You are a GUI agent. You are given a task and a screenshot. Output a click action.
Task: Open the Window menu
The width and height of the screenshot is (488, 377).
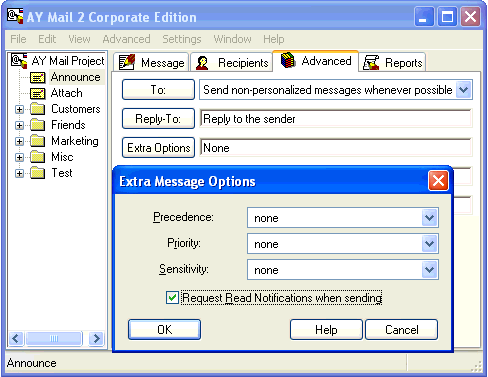(232, 39)
